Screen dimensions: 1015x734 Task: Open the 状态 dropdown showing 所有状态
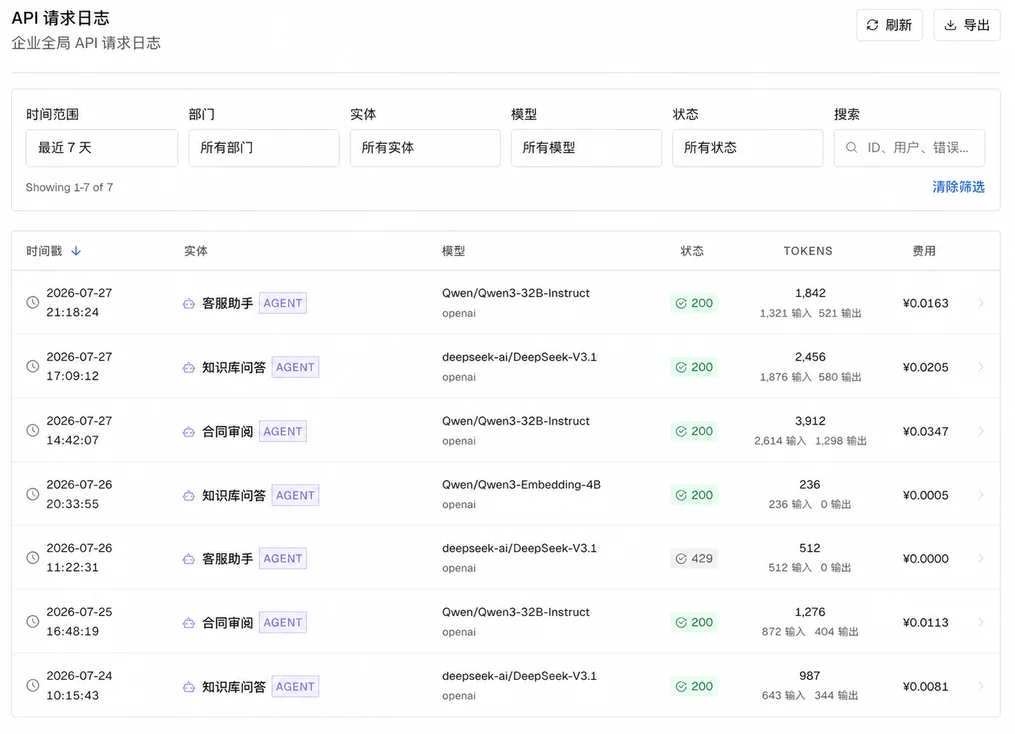[748, 148]
